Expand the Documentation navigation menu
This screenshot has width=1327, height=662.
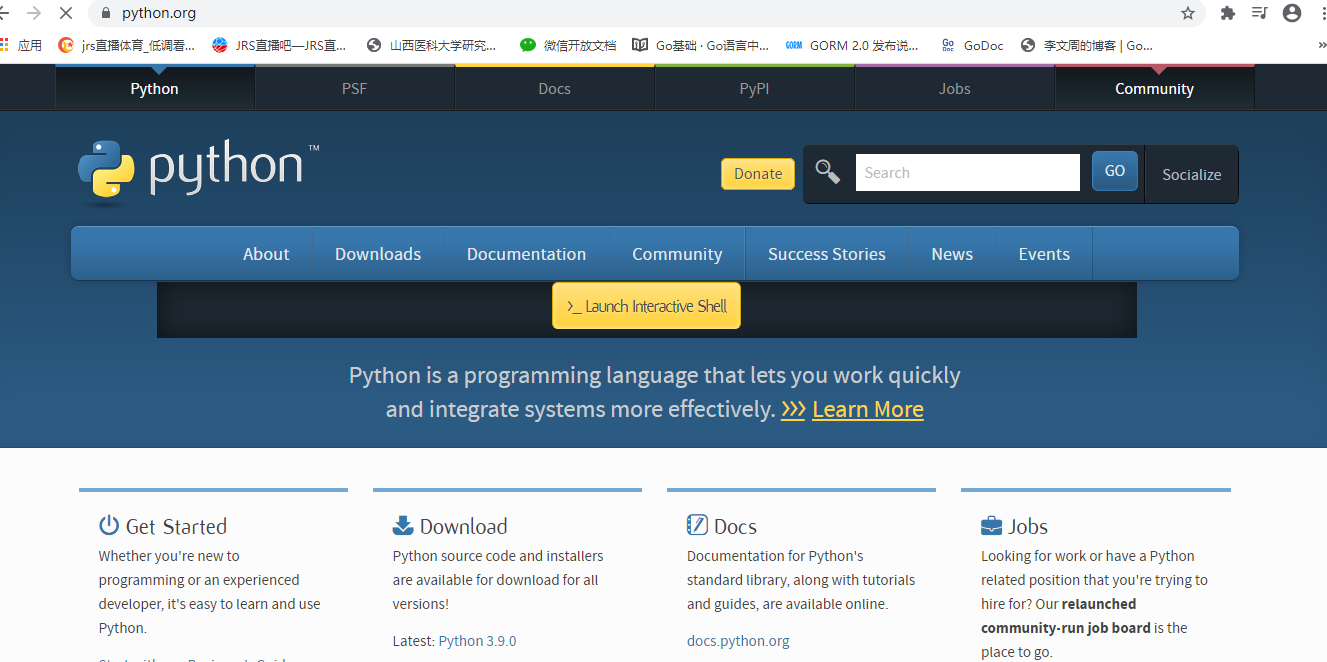(x=526, y=254)
